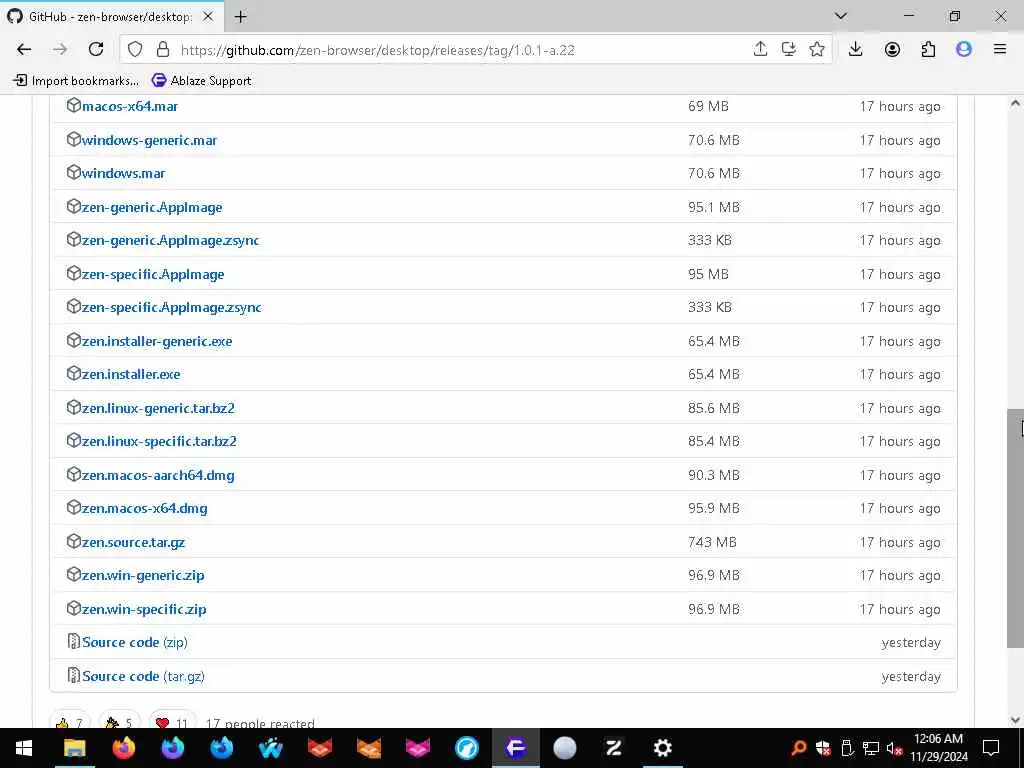This screenshot has width=1024, height=768.
Task: Open the downloads panel
Action: pos(856,49)
